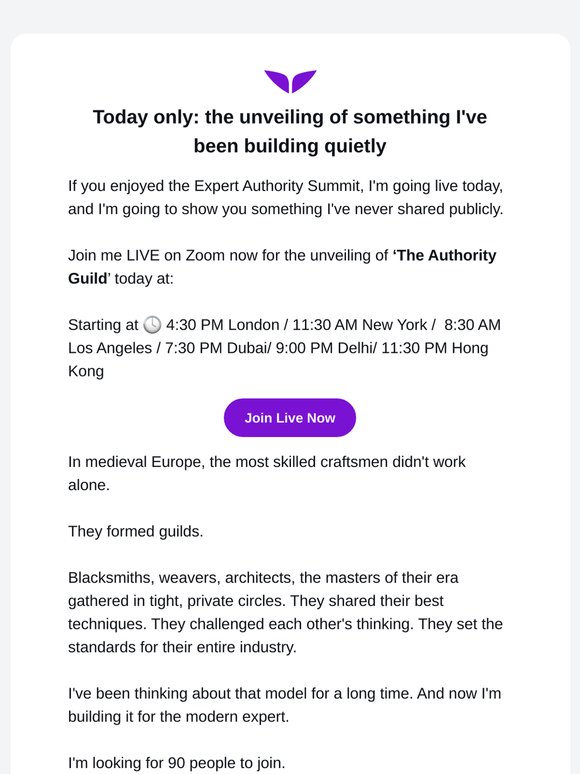Click the 'Today only: the unveiling' headline
This screenshot has width=580, height=774.
[290, 131]
